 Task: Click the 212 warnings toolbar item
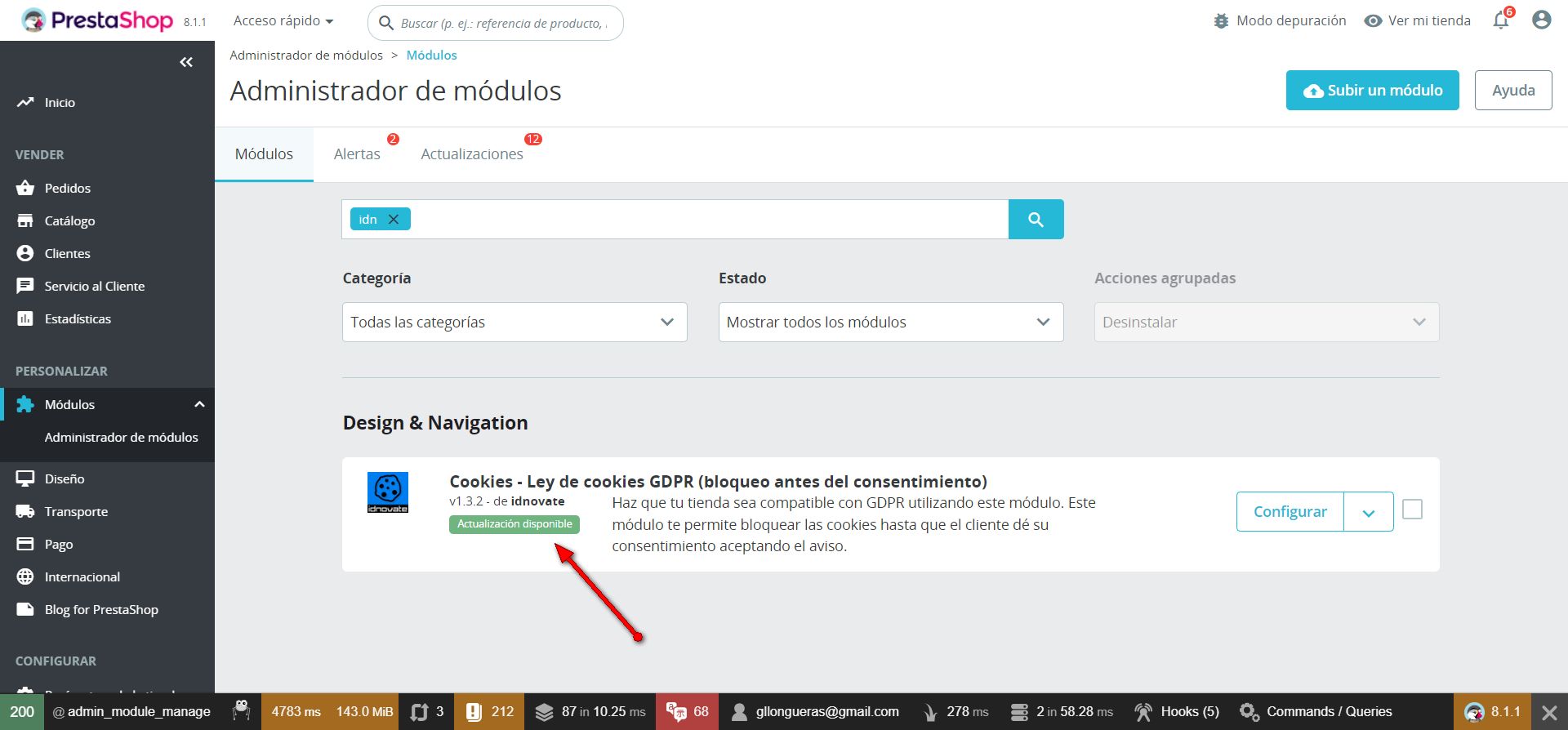click(x=490, y=712)
